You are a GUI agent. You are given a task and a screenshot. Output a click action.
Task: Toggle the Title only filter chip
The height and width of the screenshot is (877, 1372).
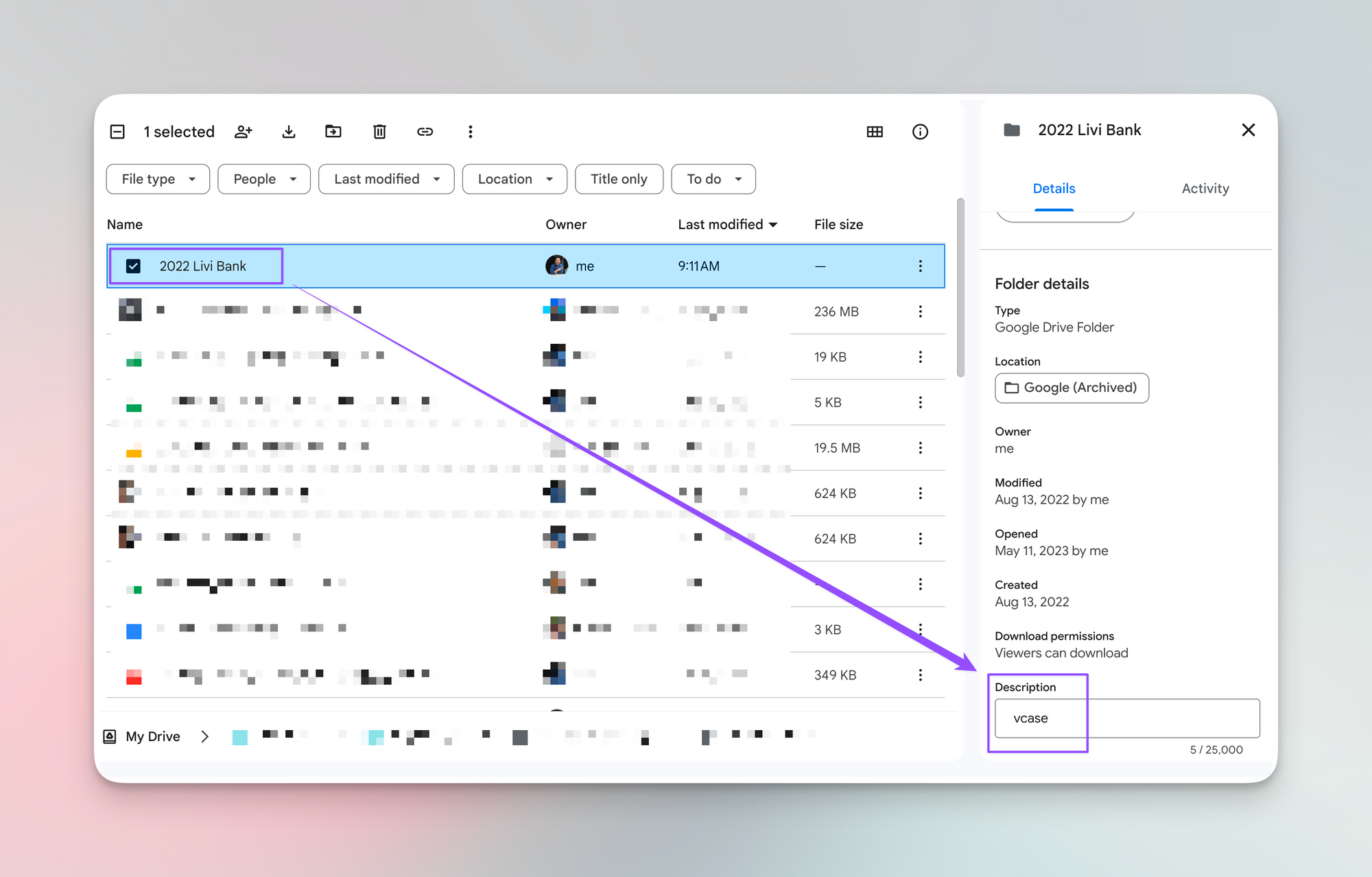619,179
